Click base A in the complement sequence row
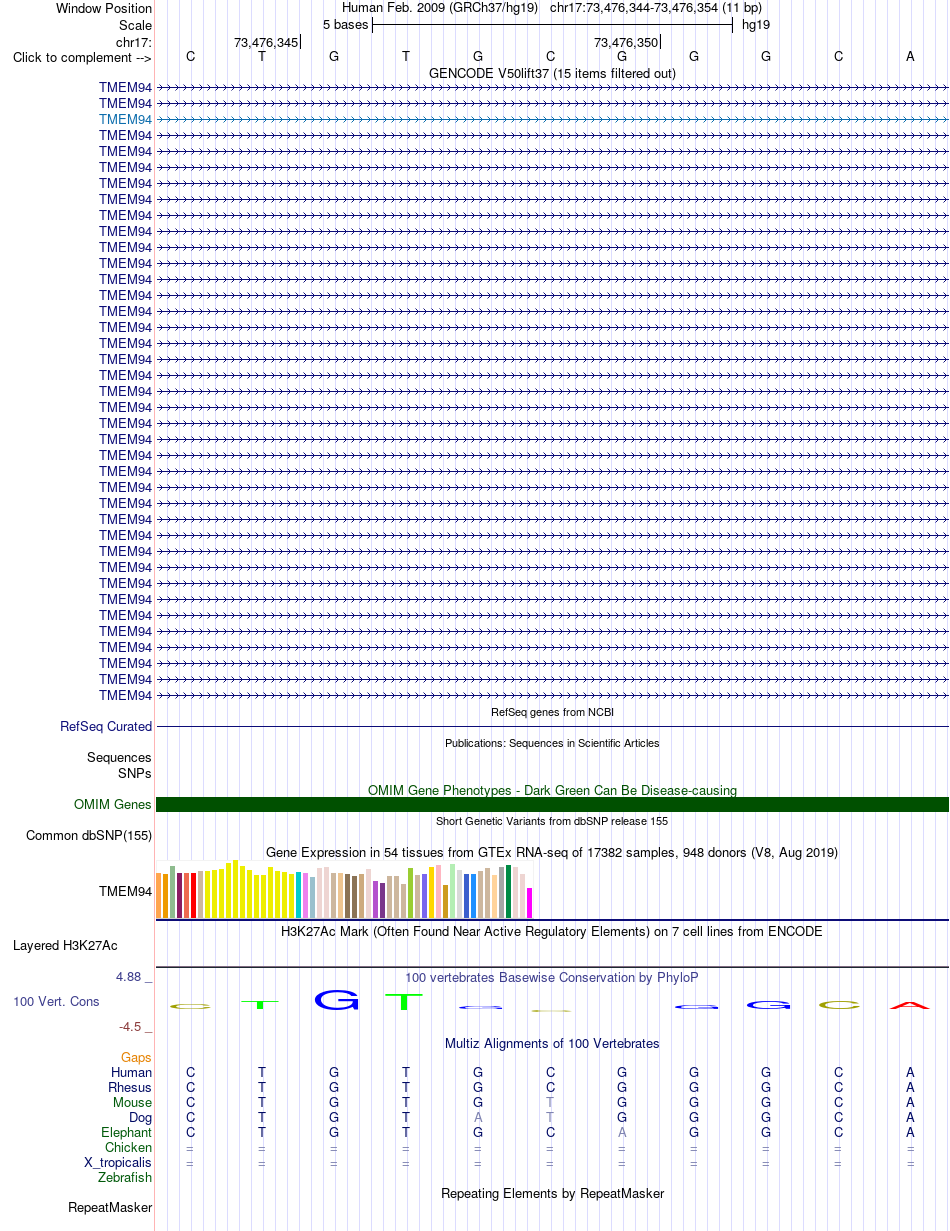 910,57
